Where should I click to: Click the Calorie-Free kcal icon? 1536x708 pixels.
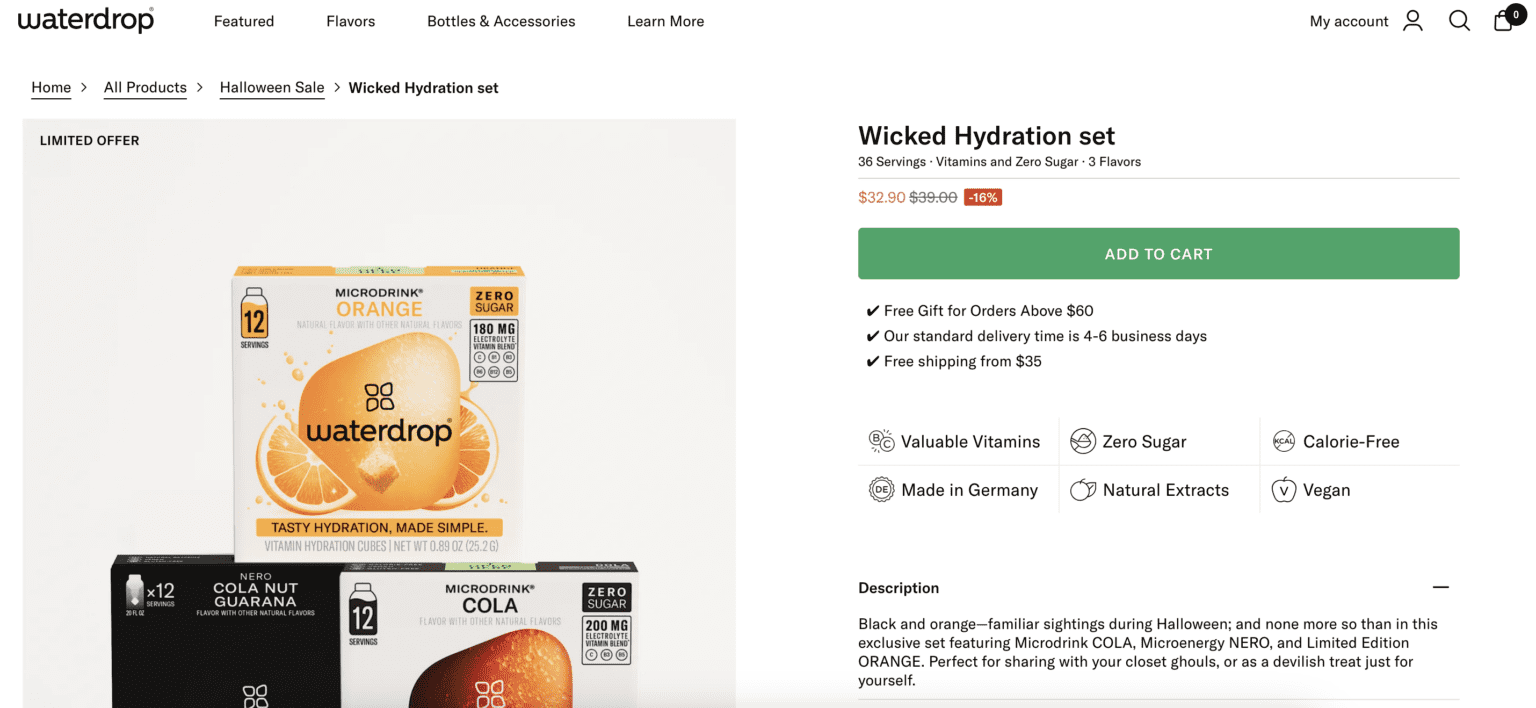click(x=1284, y=441)
